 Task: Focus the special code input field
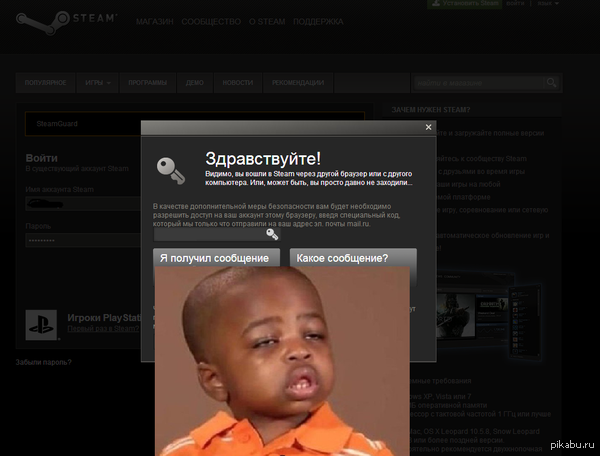click(x=217, y=234)
